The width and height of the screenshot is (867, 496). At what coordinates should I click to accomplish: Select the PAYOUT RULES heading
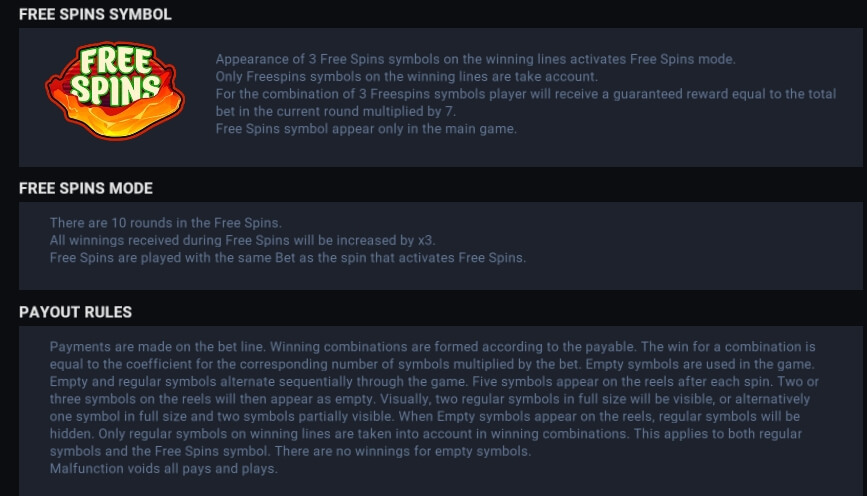[75, 312]
